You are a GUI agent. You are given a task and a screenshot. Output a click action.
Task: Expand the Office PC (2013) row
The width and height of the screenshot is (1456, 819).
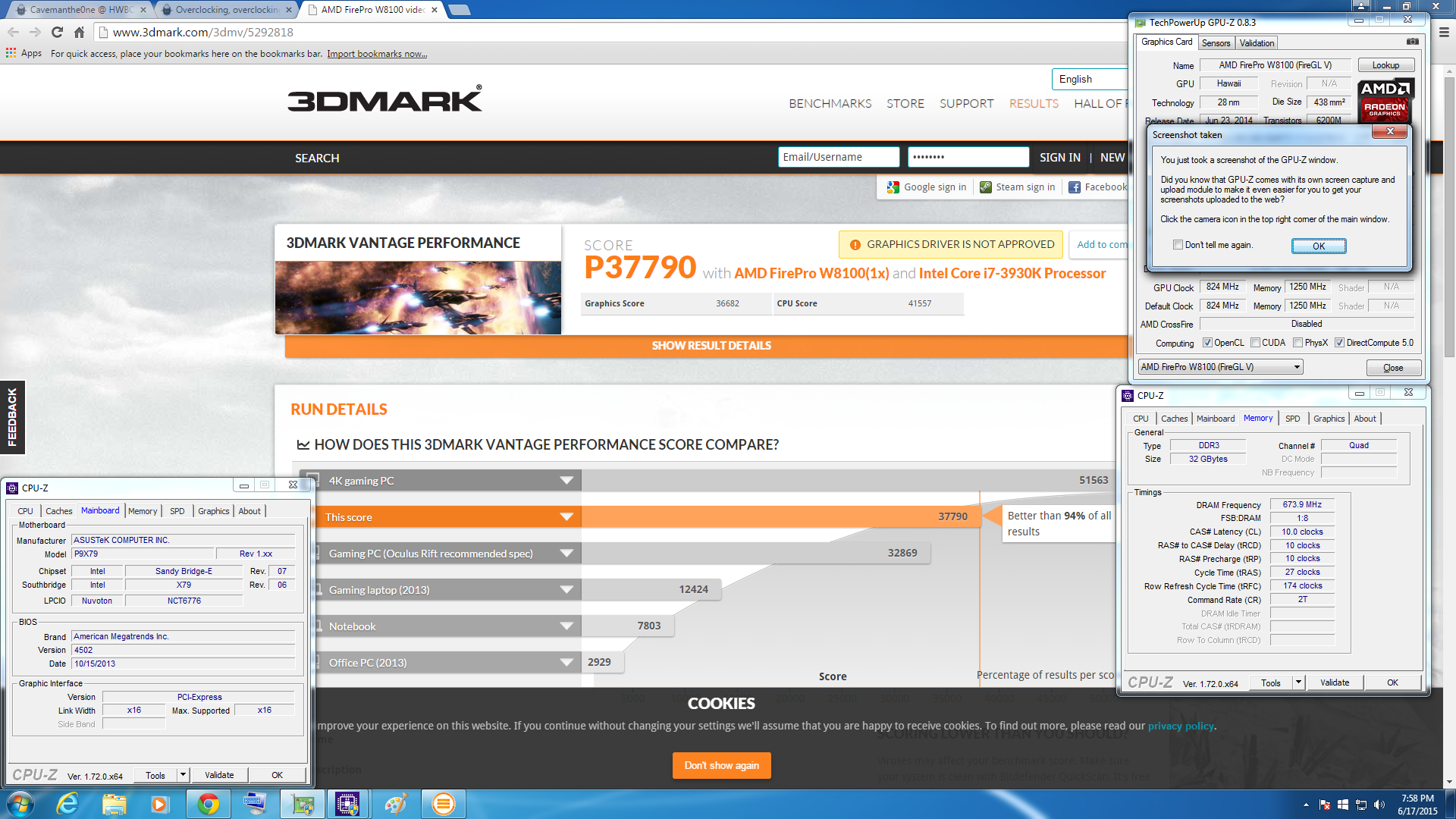(x=566, y=663)
